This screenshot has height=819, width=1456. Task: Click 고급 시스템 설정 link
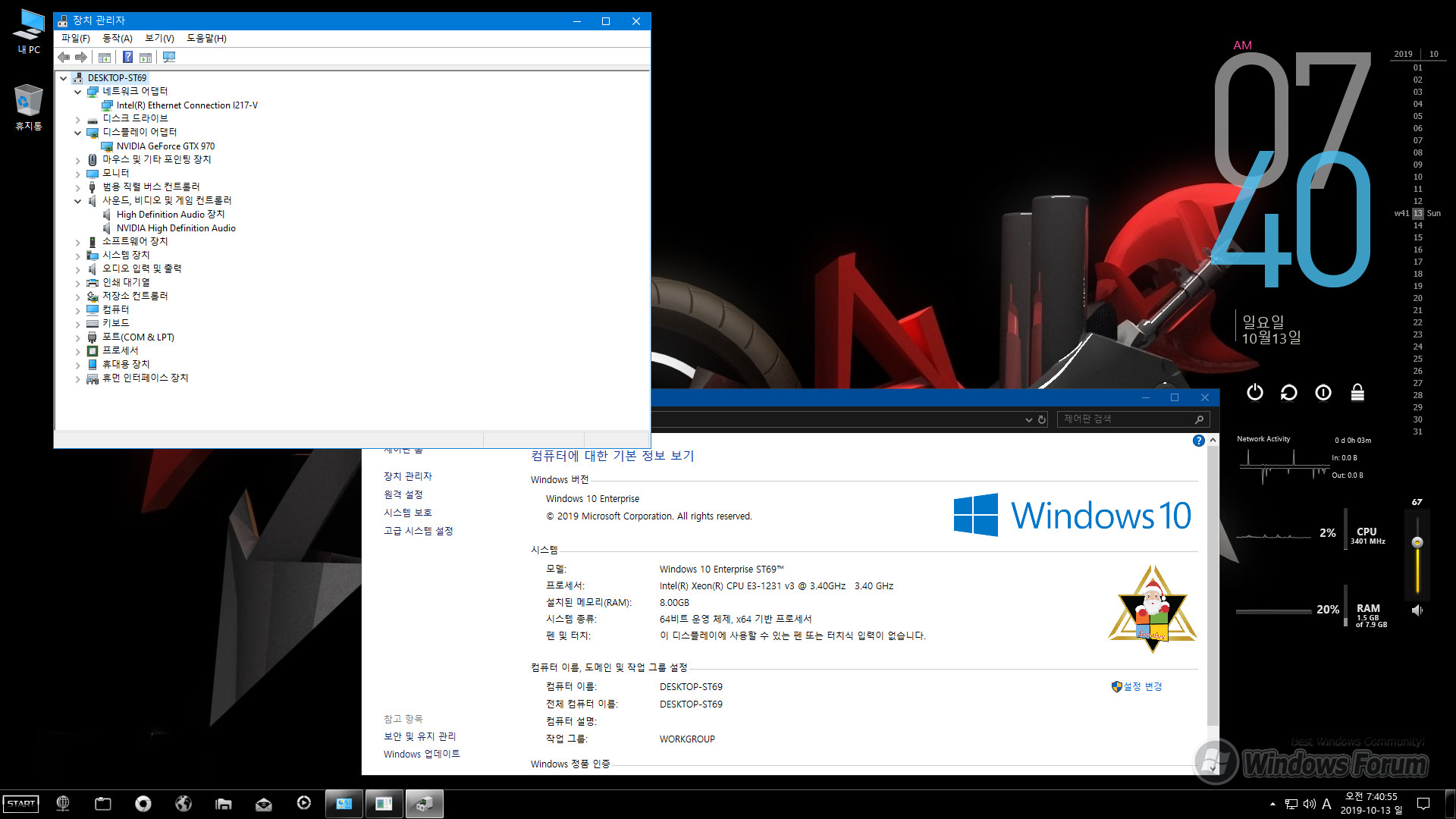[419, 531]
